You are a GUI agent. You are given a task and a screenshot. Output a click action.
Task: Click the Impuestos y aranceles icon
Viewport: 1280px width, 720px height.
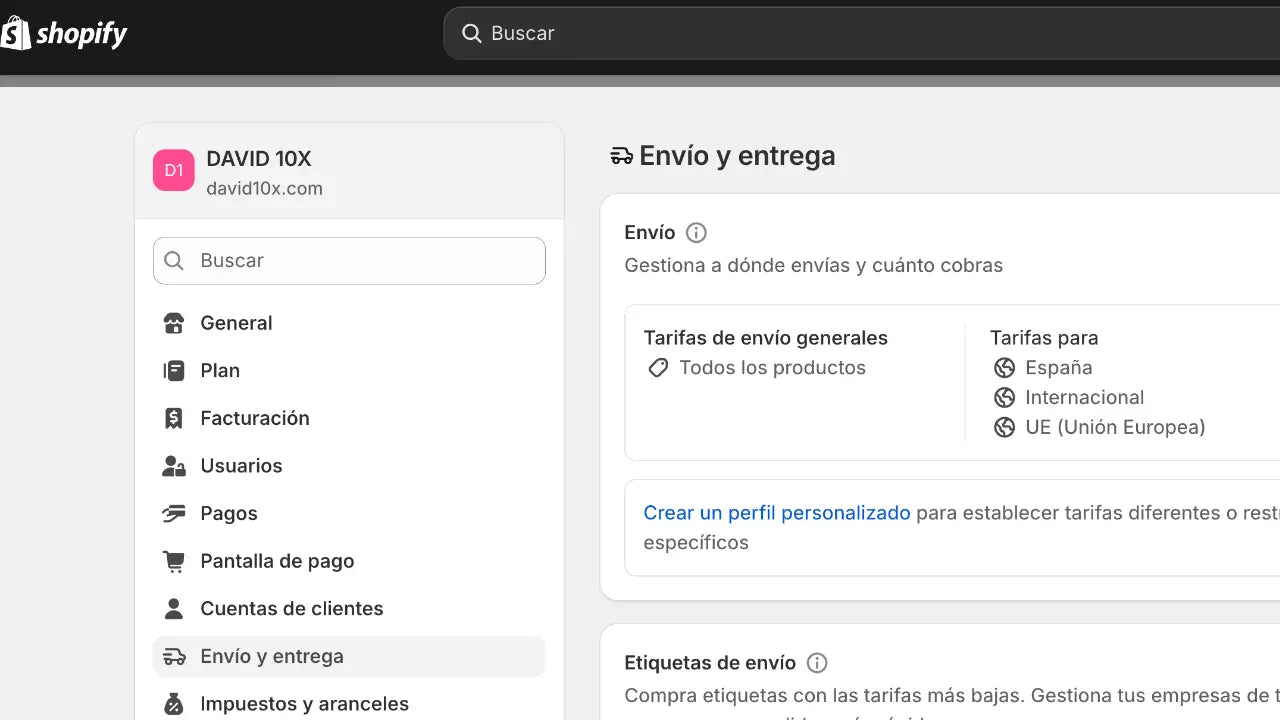[x=173, y=703]
